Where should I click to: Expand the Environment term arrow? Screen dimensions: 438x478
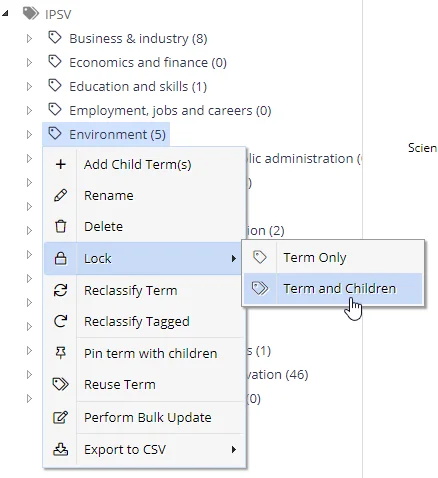coord(29,135)
